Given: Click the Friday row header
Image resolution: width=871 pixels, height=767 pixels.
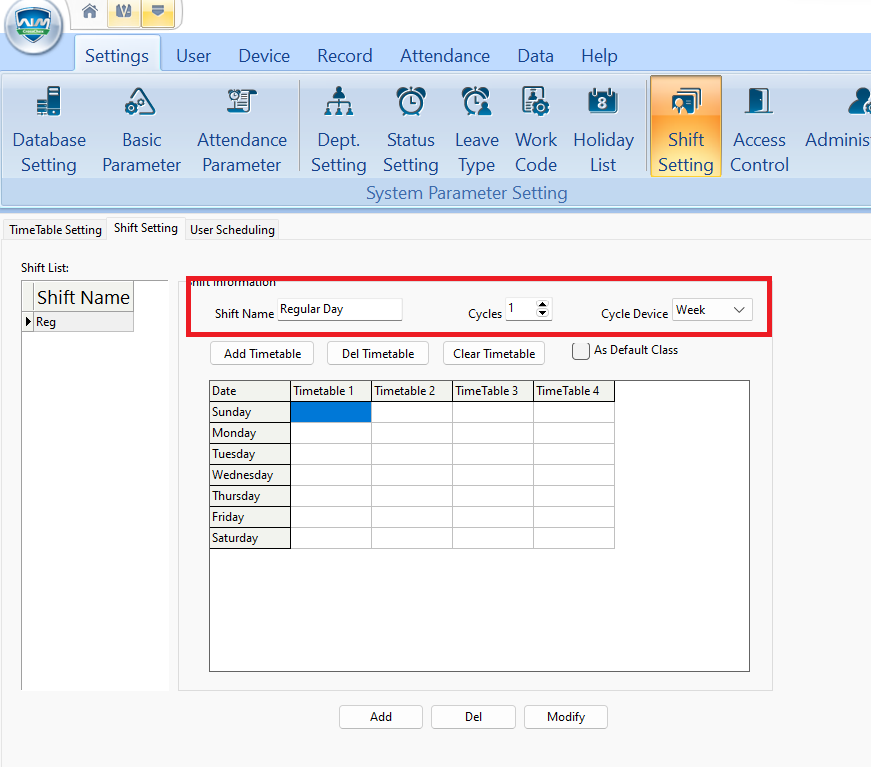Looking at the screenshot, I should tap(250, 517).
